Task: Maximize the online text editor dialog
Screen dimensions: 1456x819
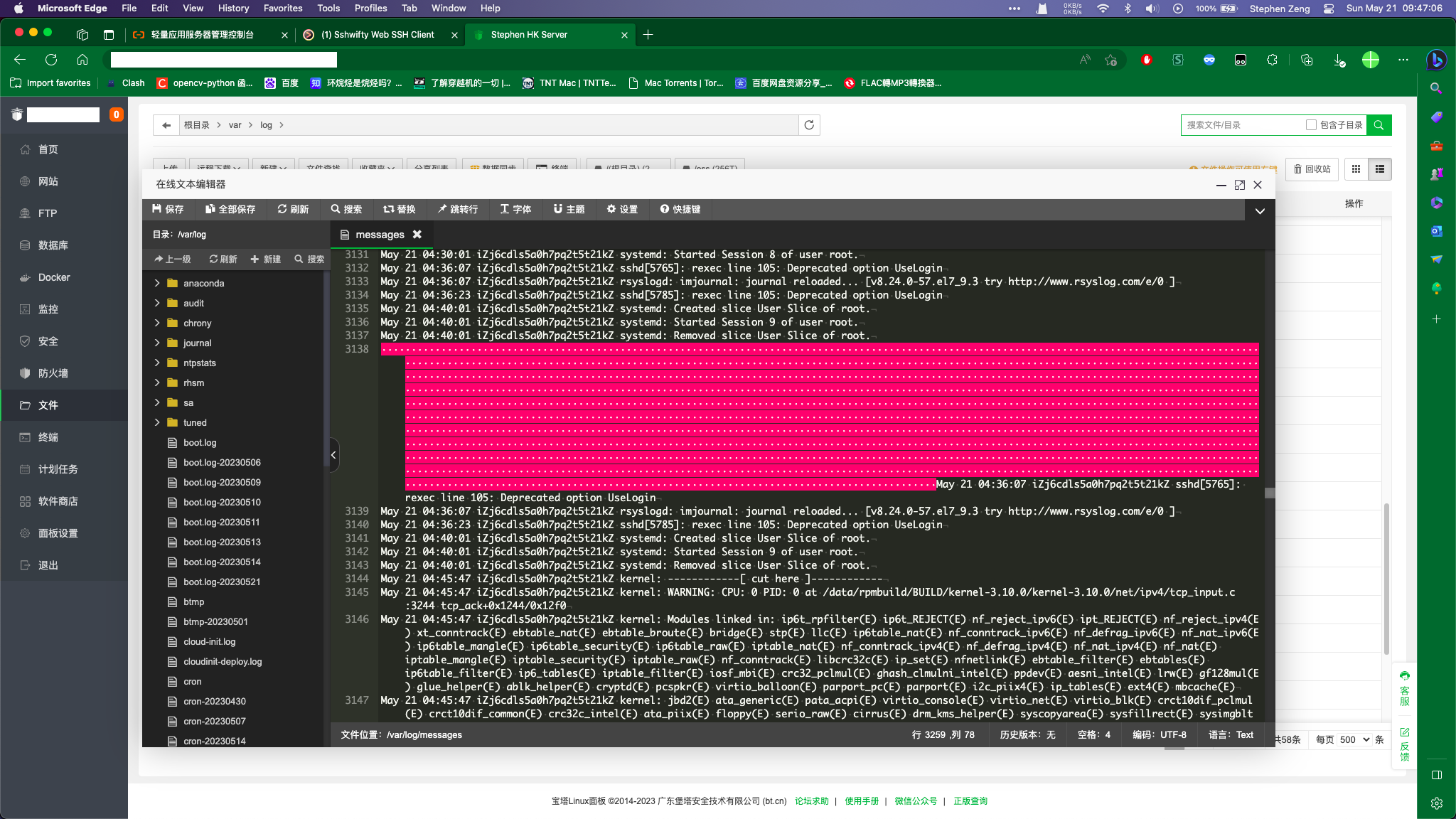Action: click(1240, 185)
